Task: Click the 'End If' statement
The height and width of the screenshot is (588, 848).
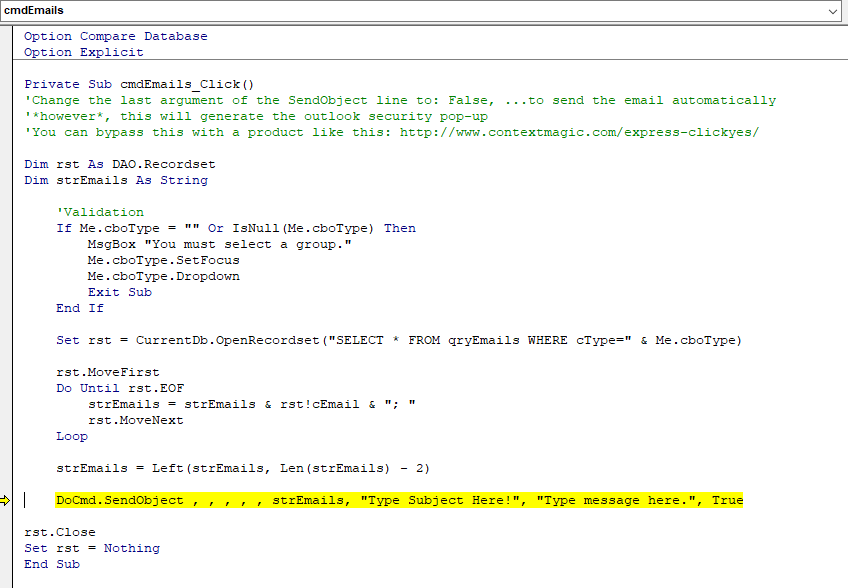Action: pos(80,308)
